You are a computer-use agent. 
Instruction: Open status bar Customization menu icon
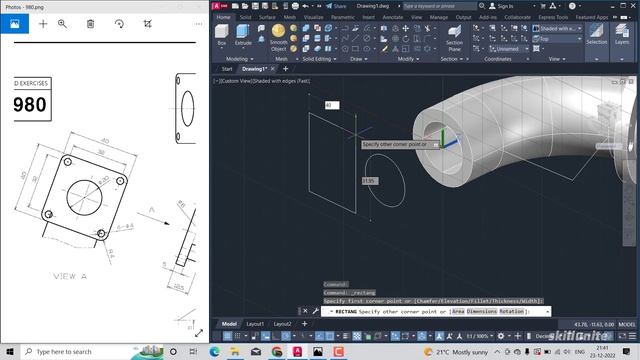(x=632, y=336)
